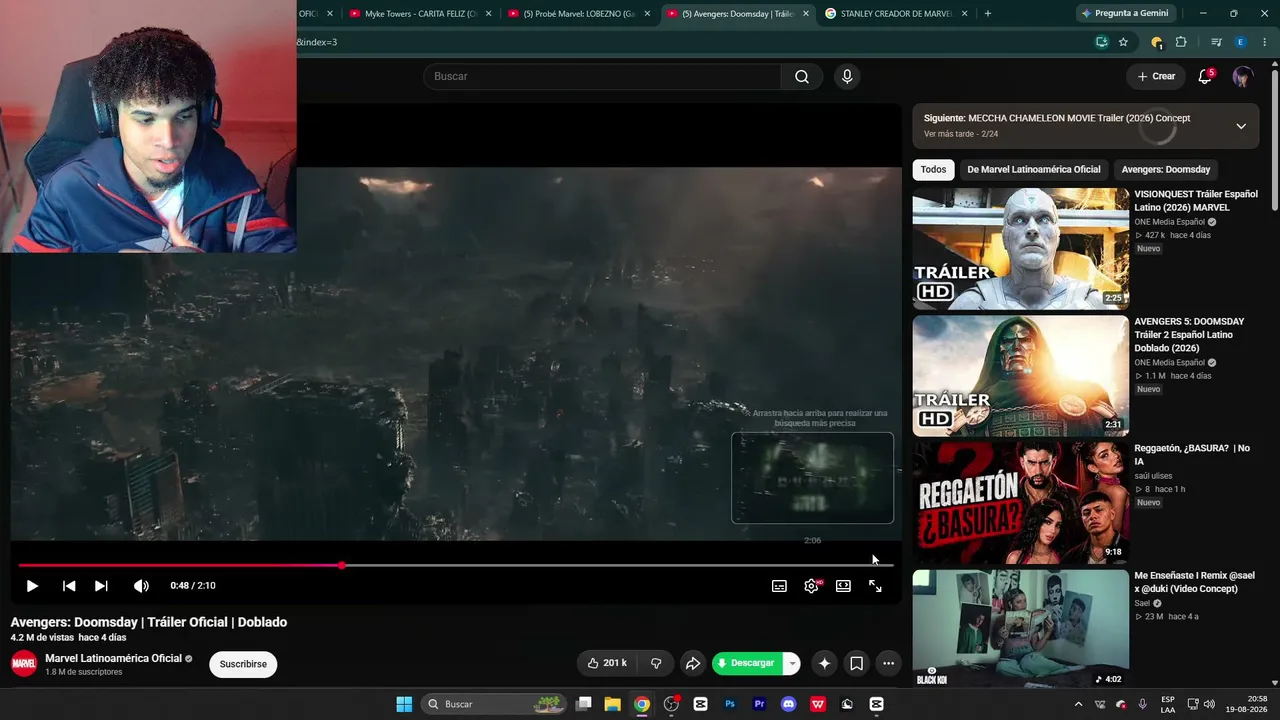Open Me Enseñaste I Remix video title
Screen dimensions: 1280x720
(1194, 582)
